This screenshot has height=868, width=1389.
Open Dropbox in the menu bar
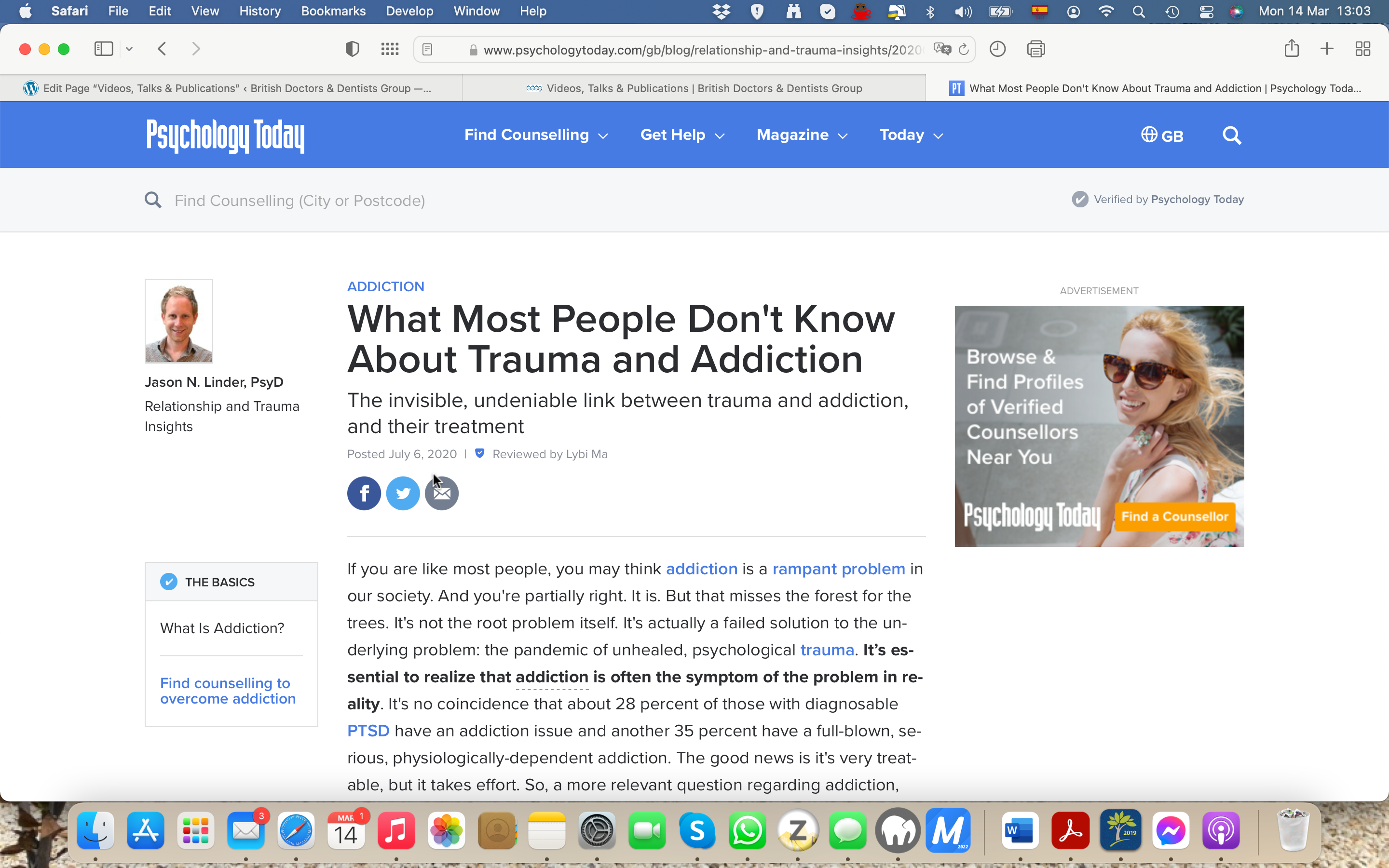pos(722,12)
